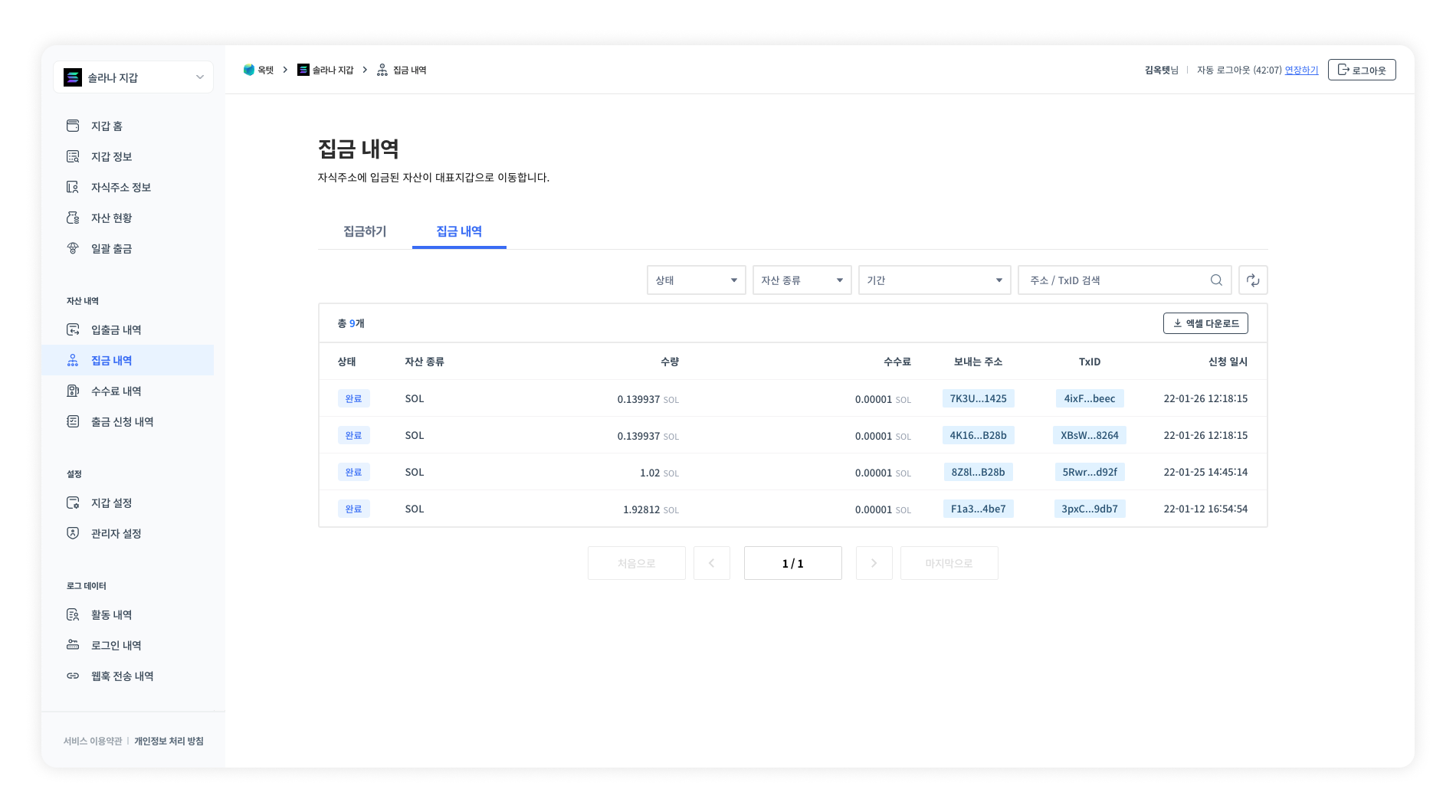Image resolution: width=1456 pixels, height=812 pixels.
Task: Click TxID XBsW...8264
Action: pyautogui.click(x=1090, y=435)
